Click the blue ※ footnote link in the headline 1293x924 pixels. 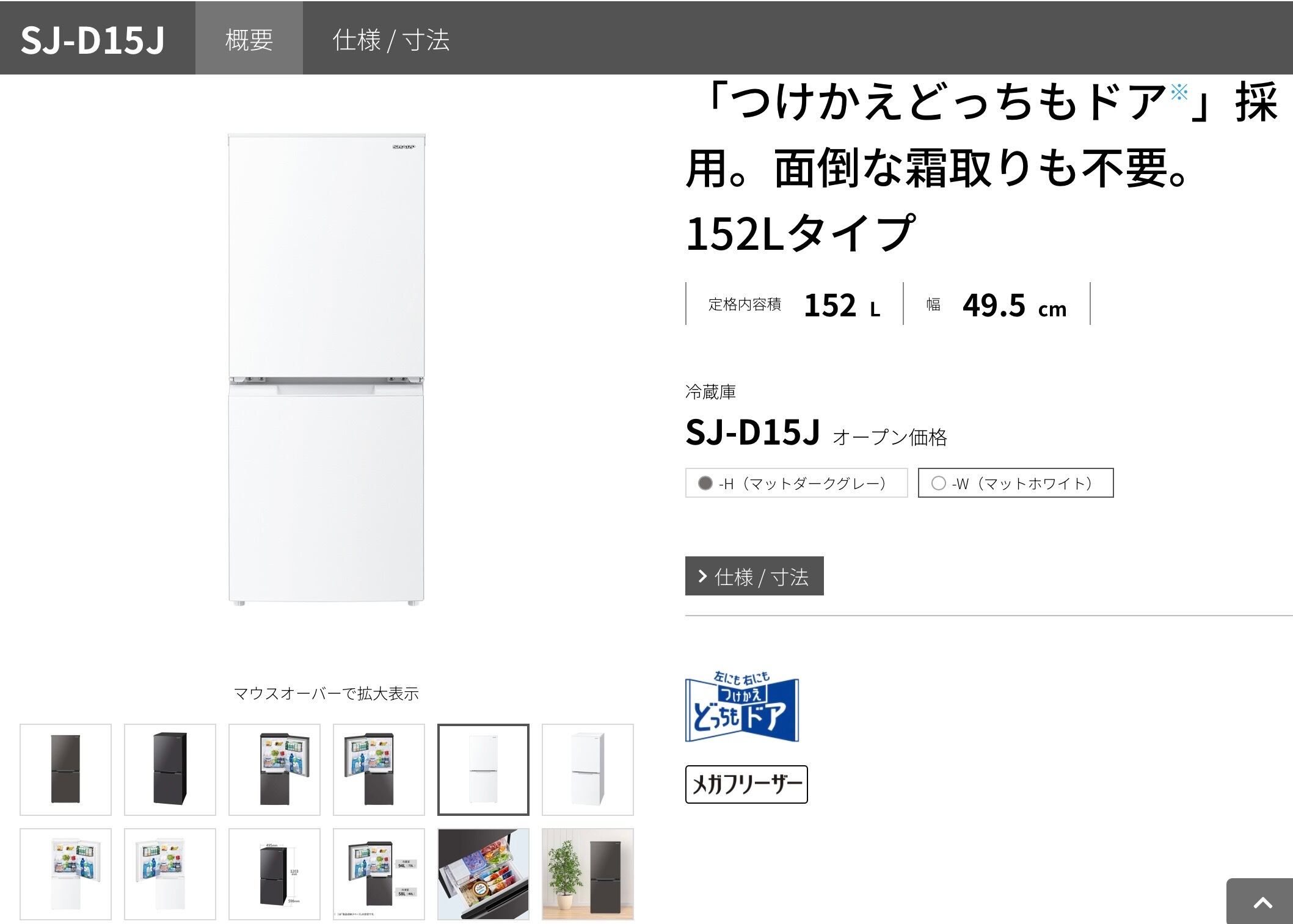[1179, 93]
